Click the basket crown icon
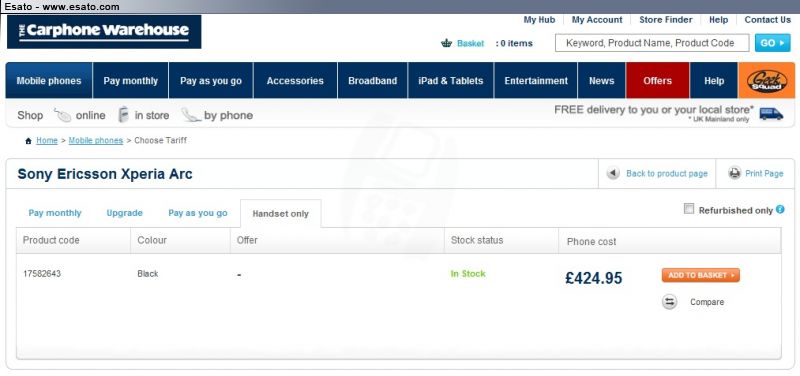800x376 pixels. tap(446, 43)
